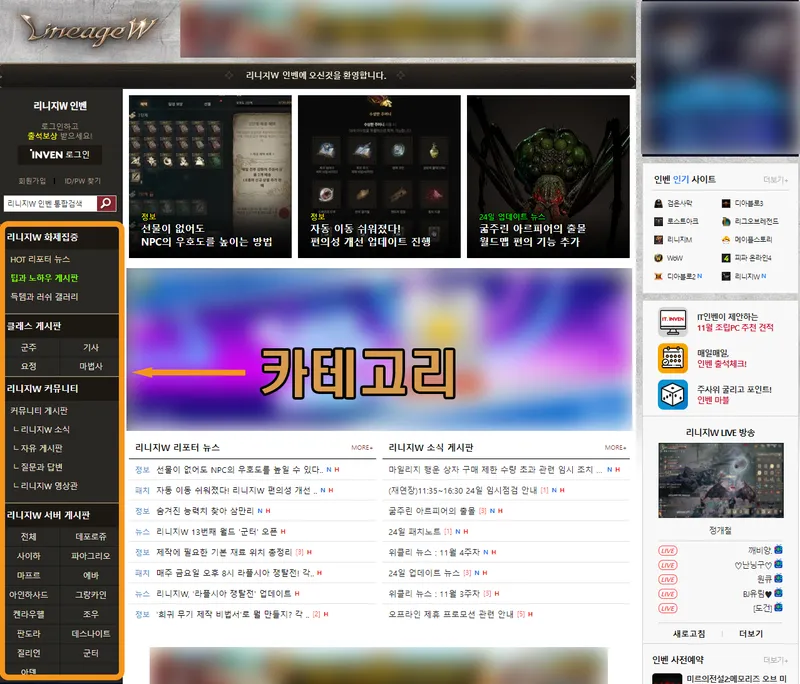Select the 그랑카인 server board
Viewport: 800px width, 684px height.
90,595
